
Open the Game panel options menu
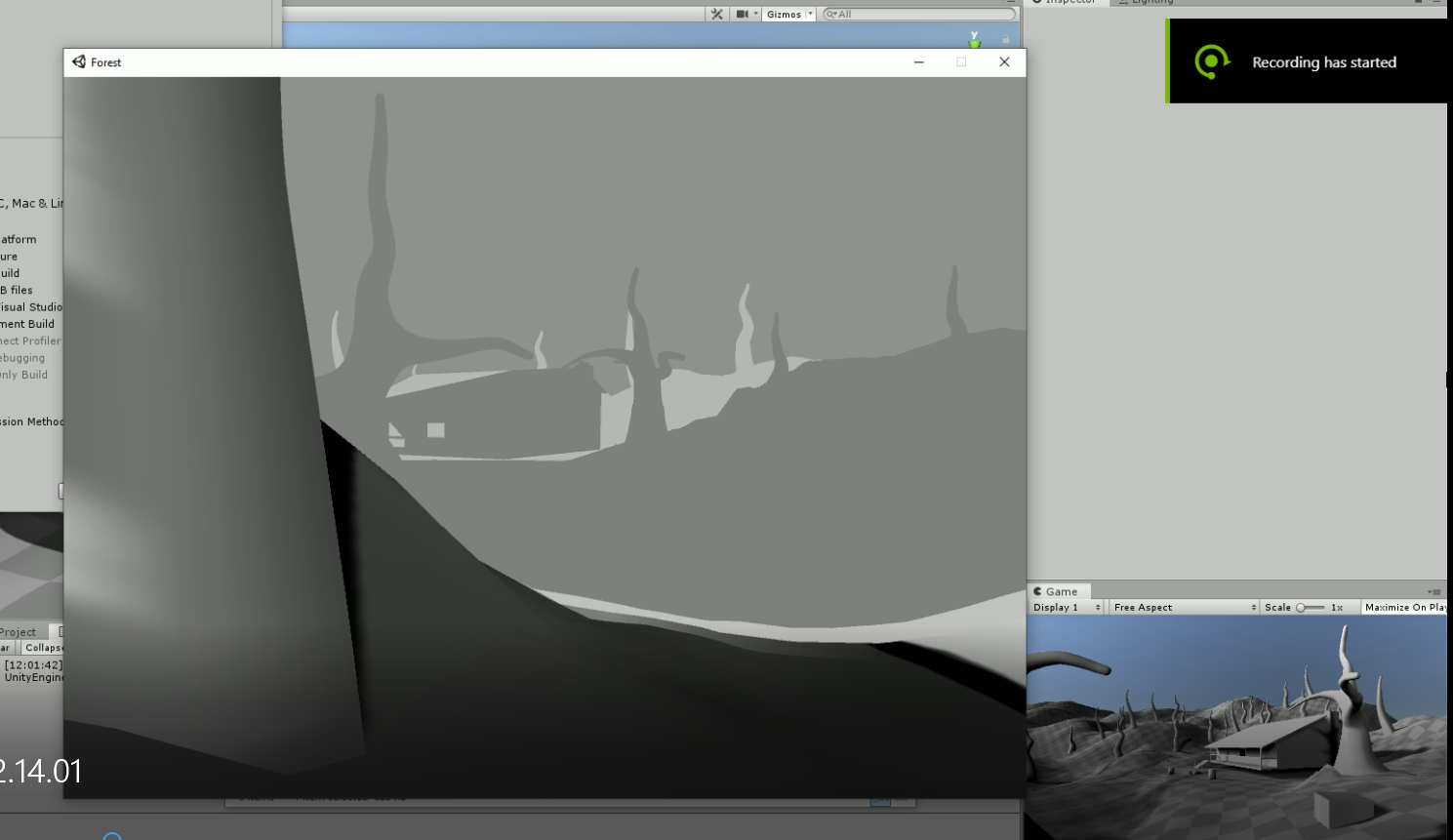pyautogui.click(x=1434, y=591)
